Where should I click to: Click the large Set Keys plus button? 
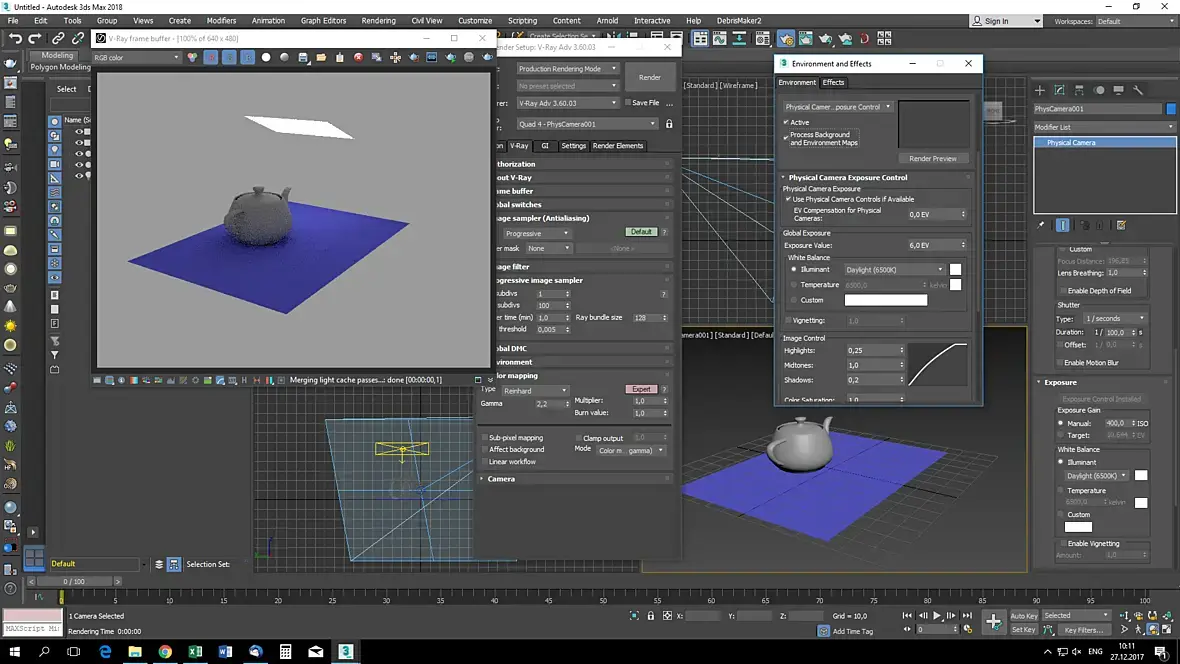click(x=993, y=622)
